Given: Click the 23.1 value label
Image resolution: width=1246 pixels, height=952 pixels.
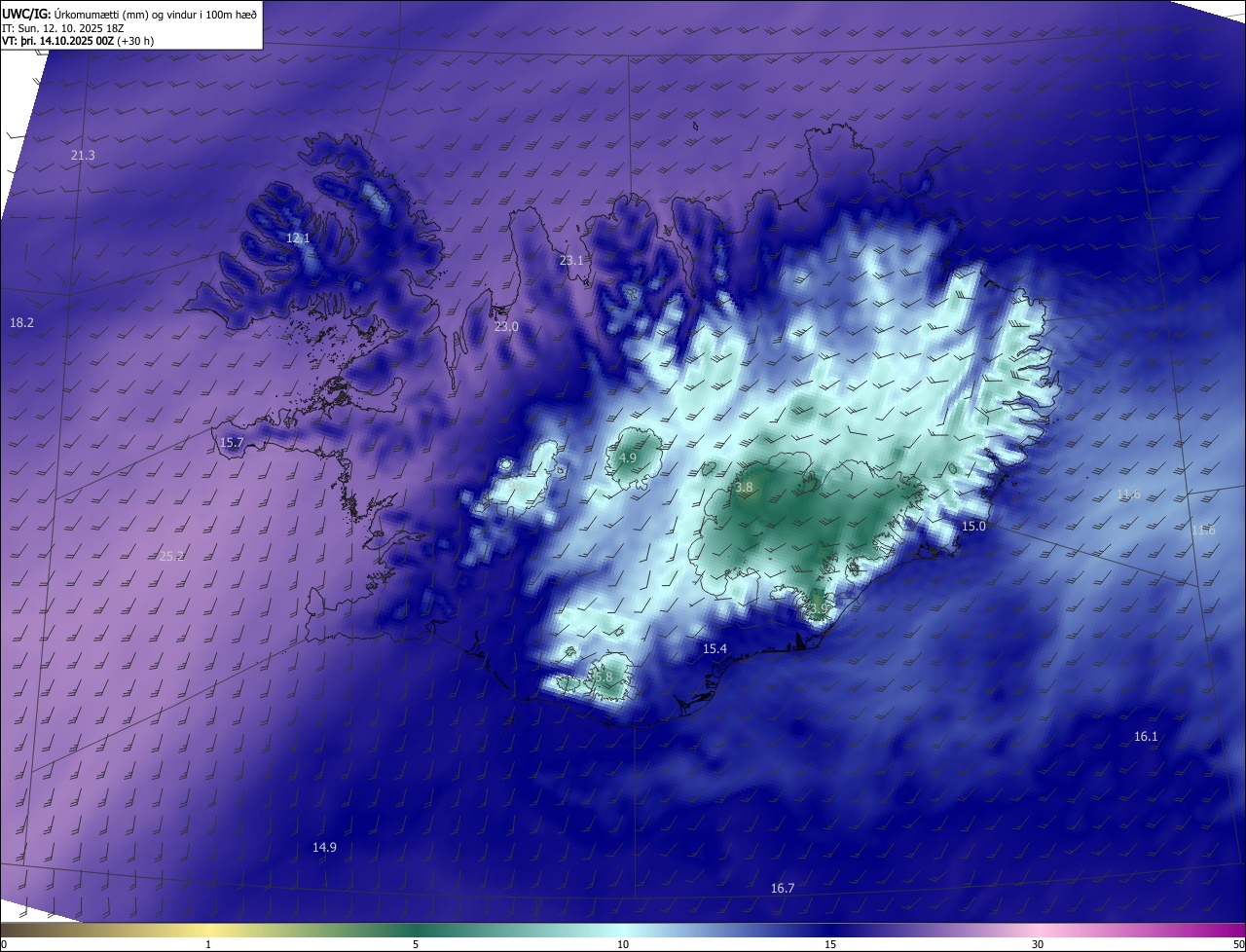Looking at the screenshot, I should [x=570, y=260].
